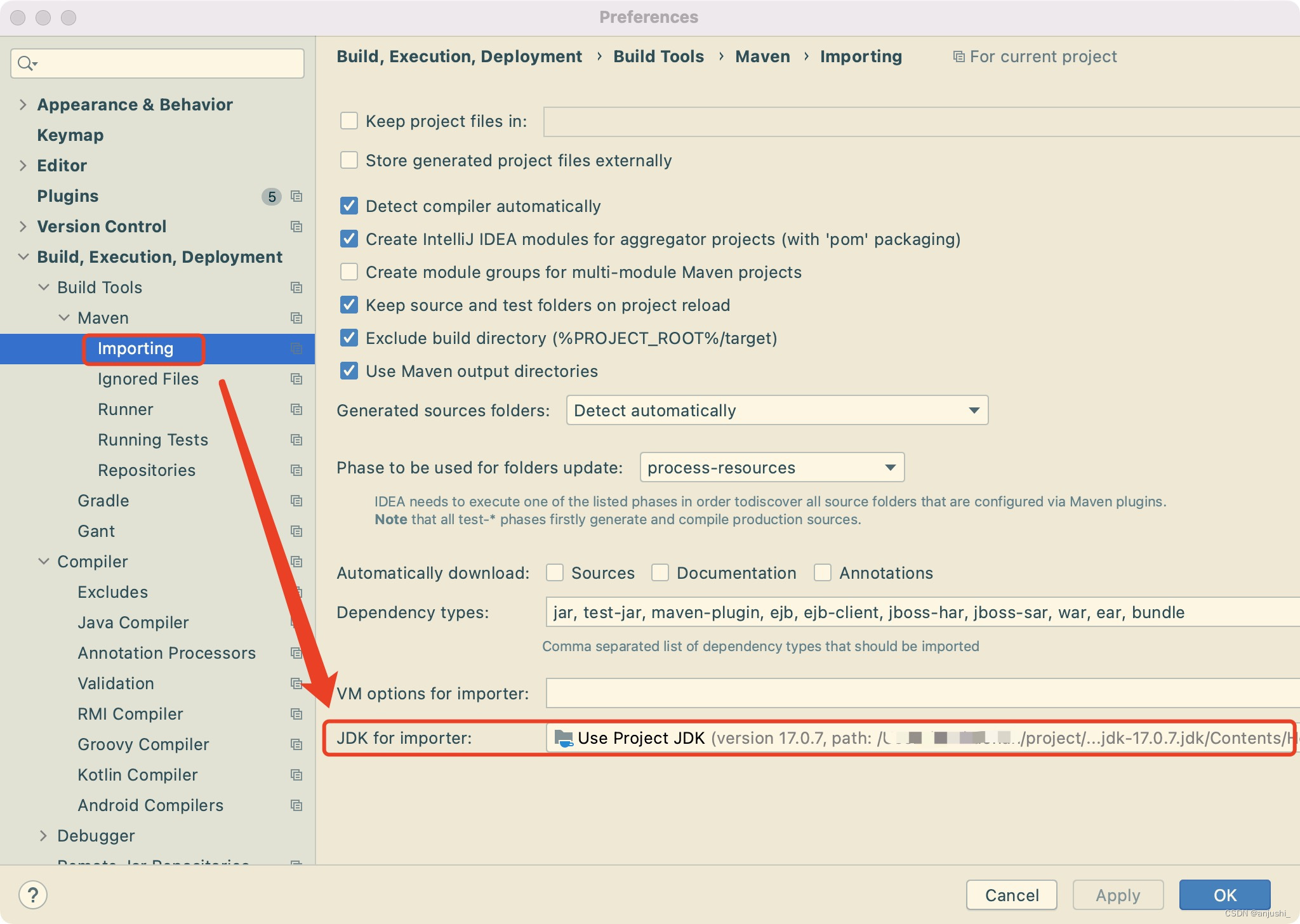Collapse the Compiler node

(x=44, y=562)
